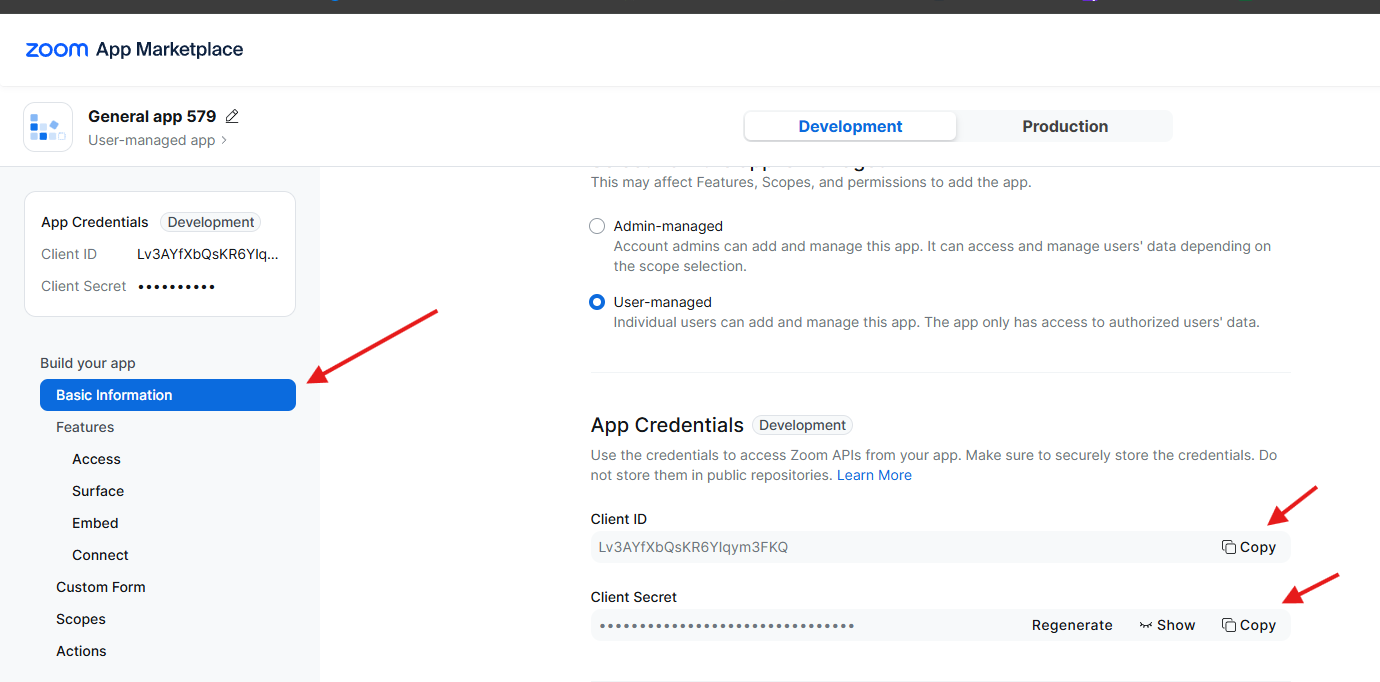
Task: Regenerate the Client Secret
Action: tap(1072, 625)
